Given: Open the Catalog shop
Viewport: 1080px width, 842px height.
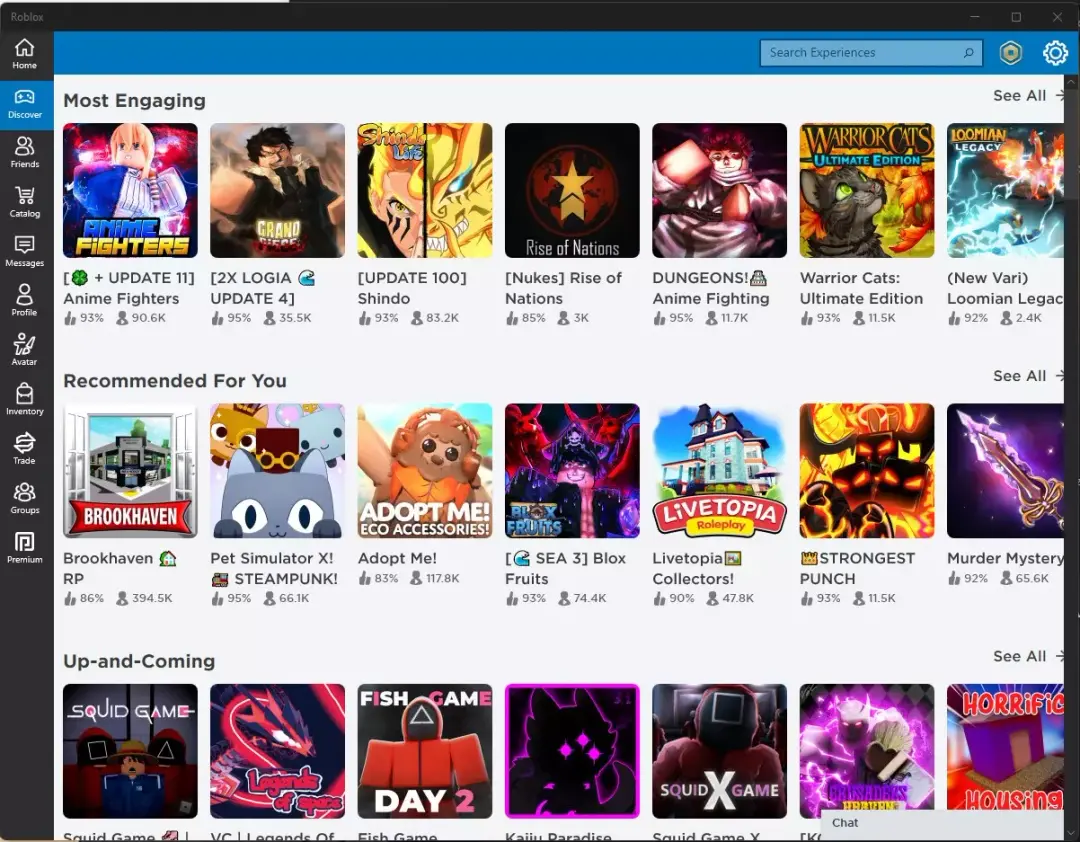Looking at the screenshot, I should click(25, 203).
